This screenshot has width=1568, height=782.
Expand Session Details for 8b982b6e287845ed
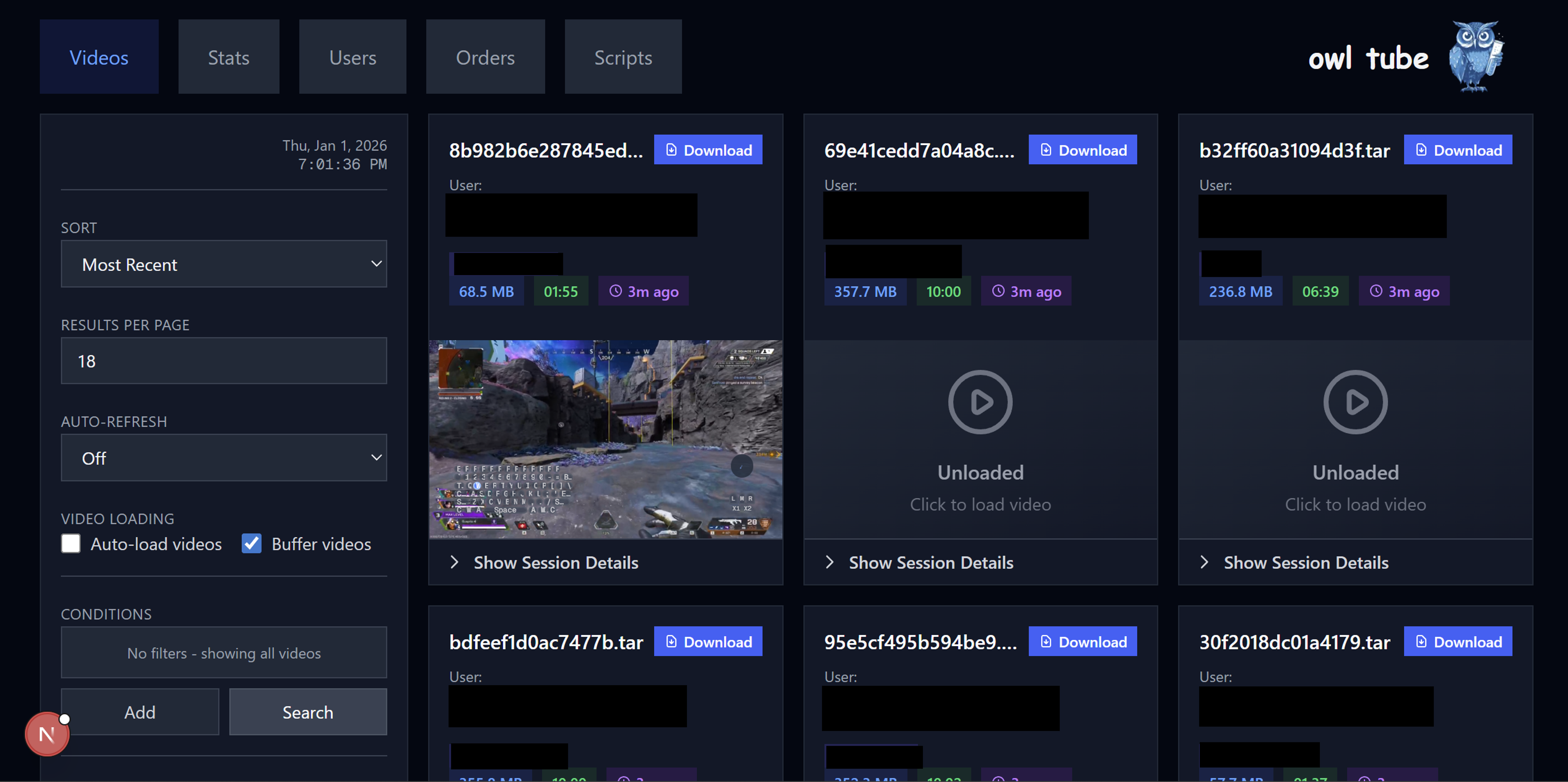click(x=606, y=562)
